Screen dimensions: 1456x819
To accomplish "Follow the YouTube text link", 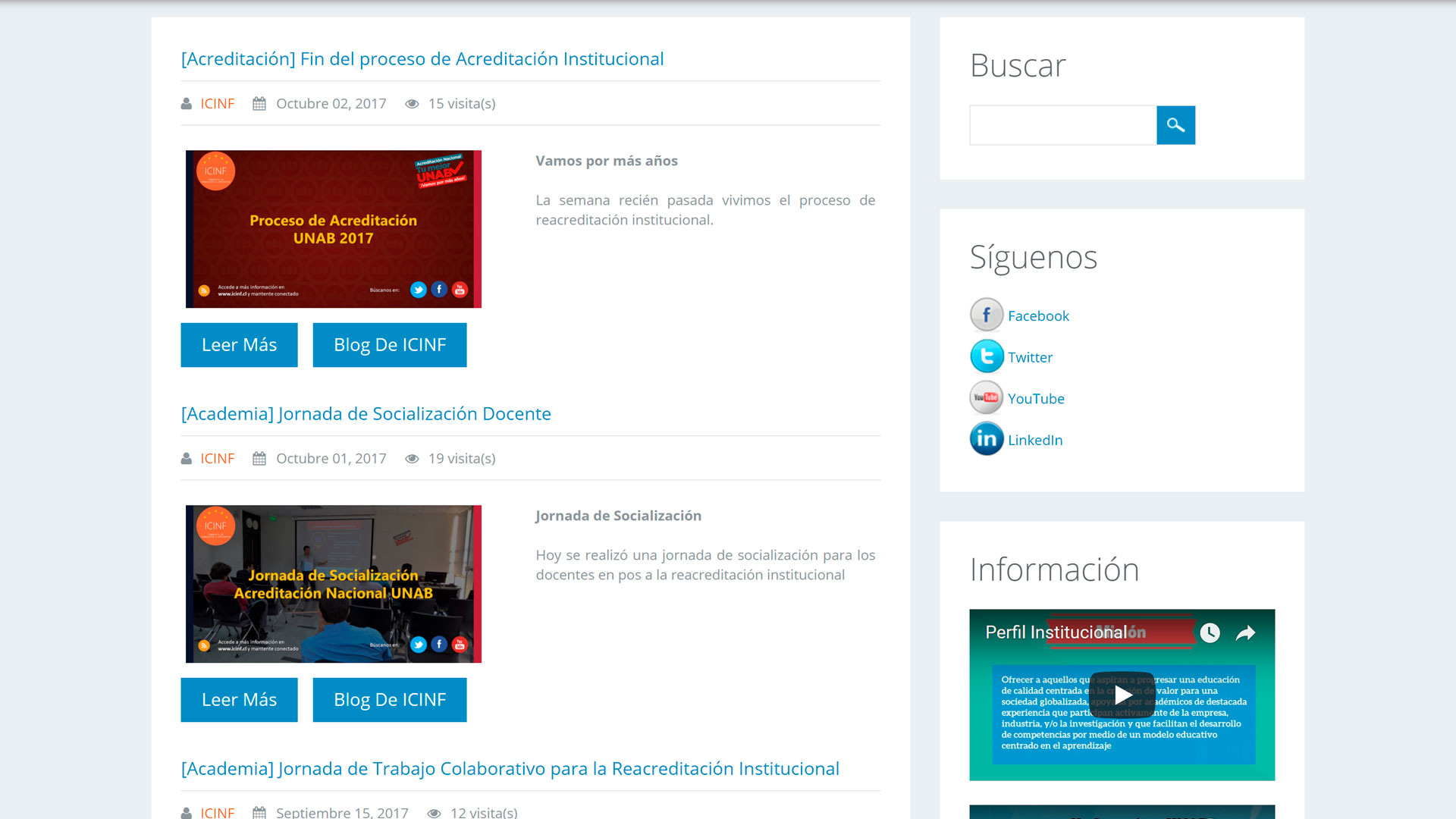I will click(x=1036, y=399).
